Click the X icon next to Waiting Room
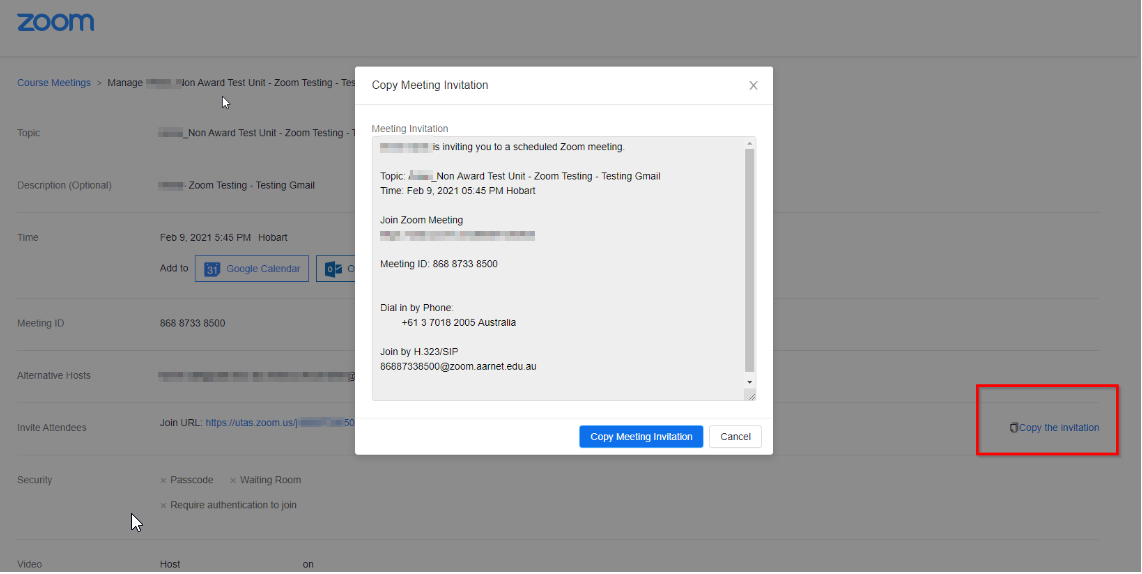Screen dimensions: 1142x574 click(x=233, y=481)
